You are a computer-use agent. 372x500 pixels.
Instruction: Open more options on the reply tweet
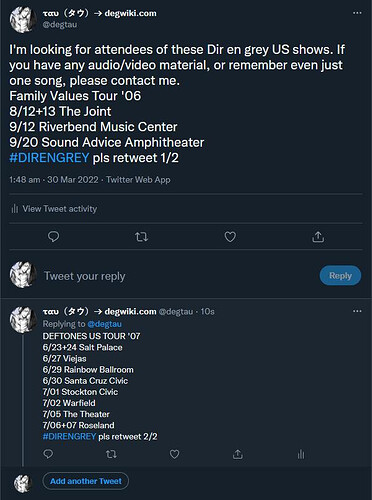click(x=357, y=311)
